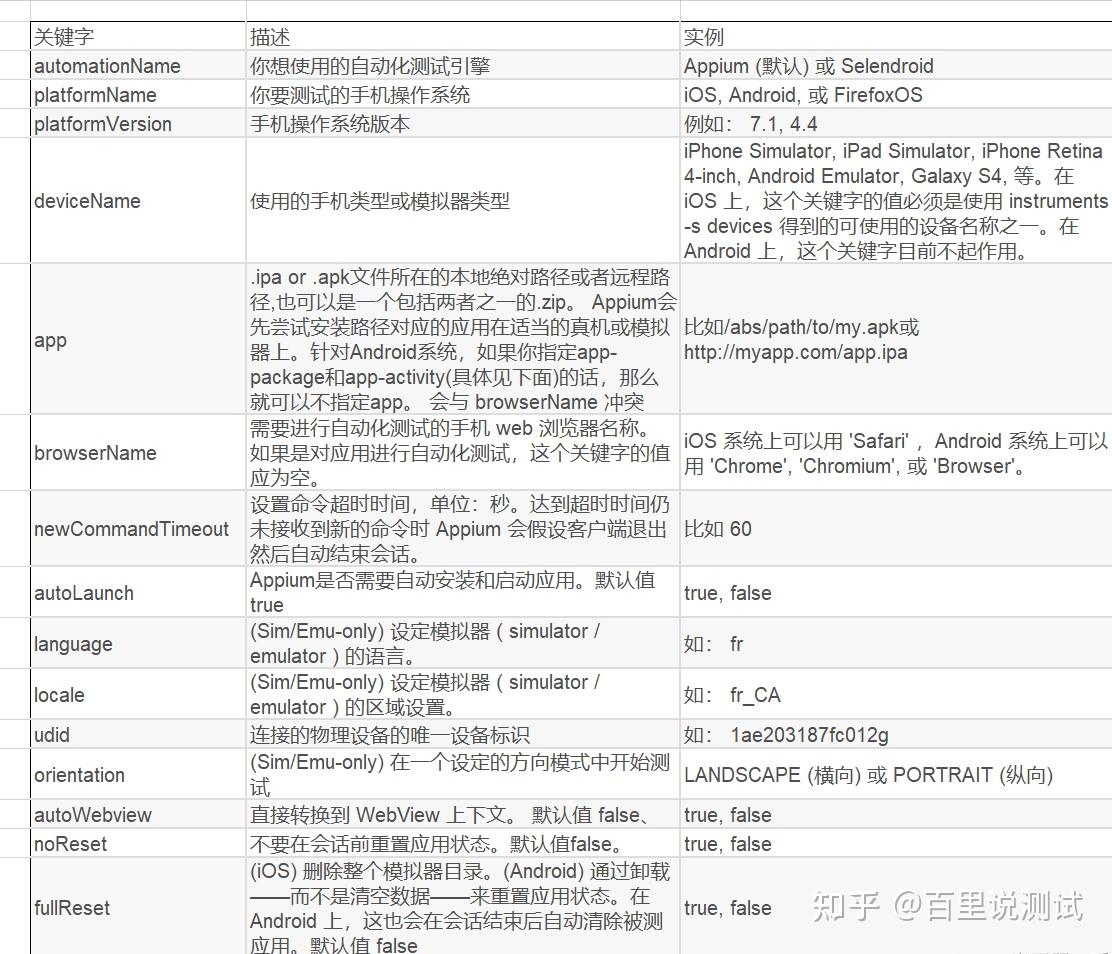Click the autoLaunch keyword cell
The width and height of the screenshot is (1112, 954).
[138, 592]
